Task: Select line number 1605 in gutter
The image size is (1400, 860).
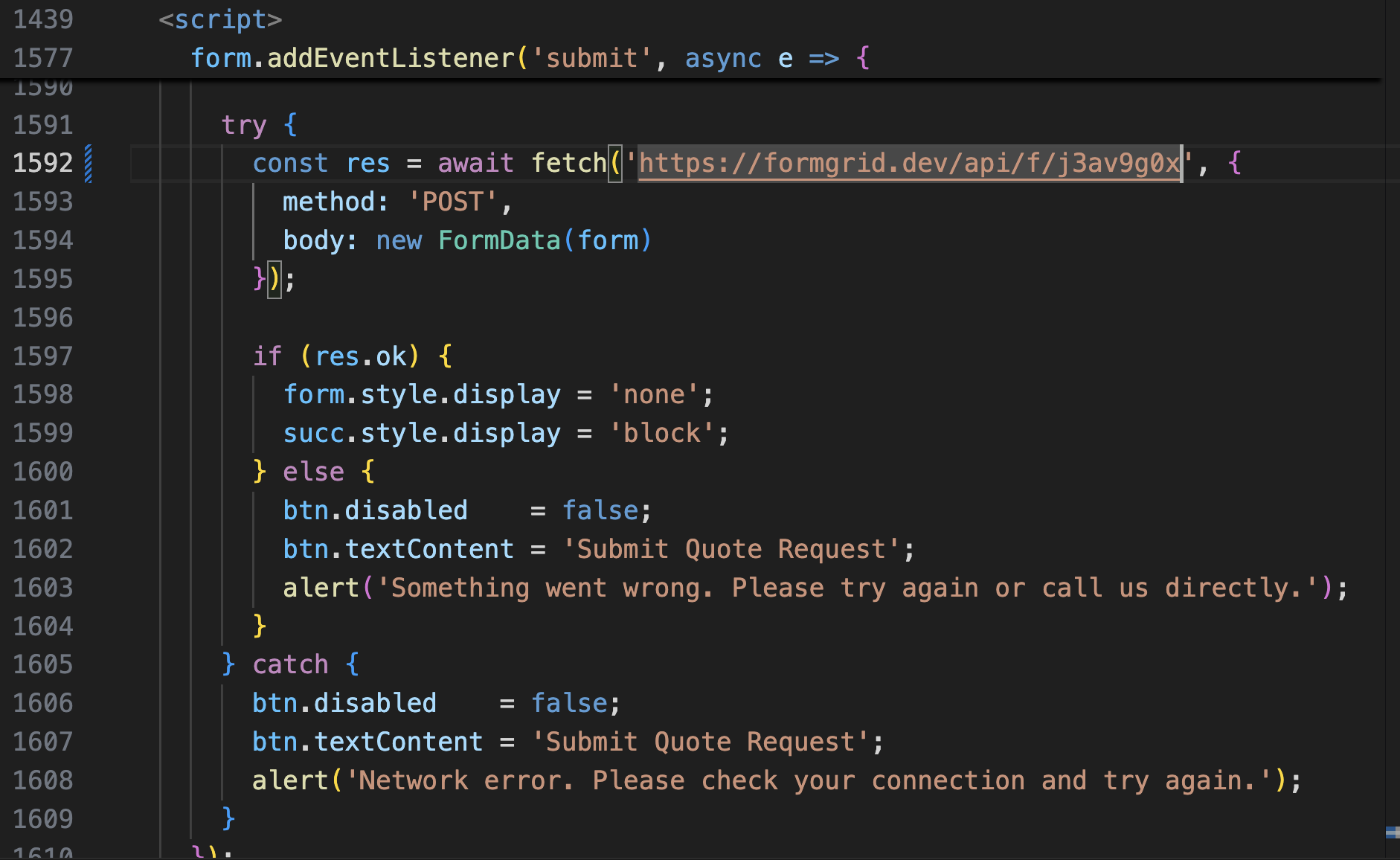Action: (x=43, y=664)
